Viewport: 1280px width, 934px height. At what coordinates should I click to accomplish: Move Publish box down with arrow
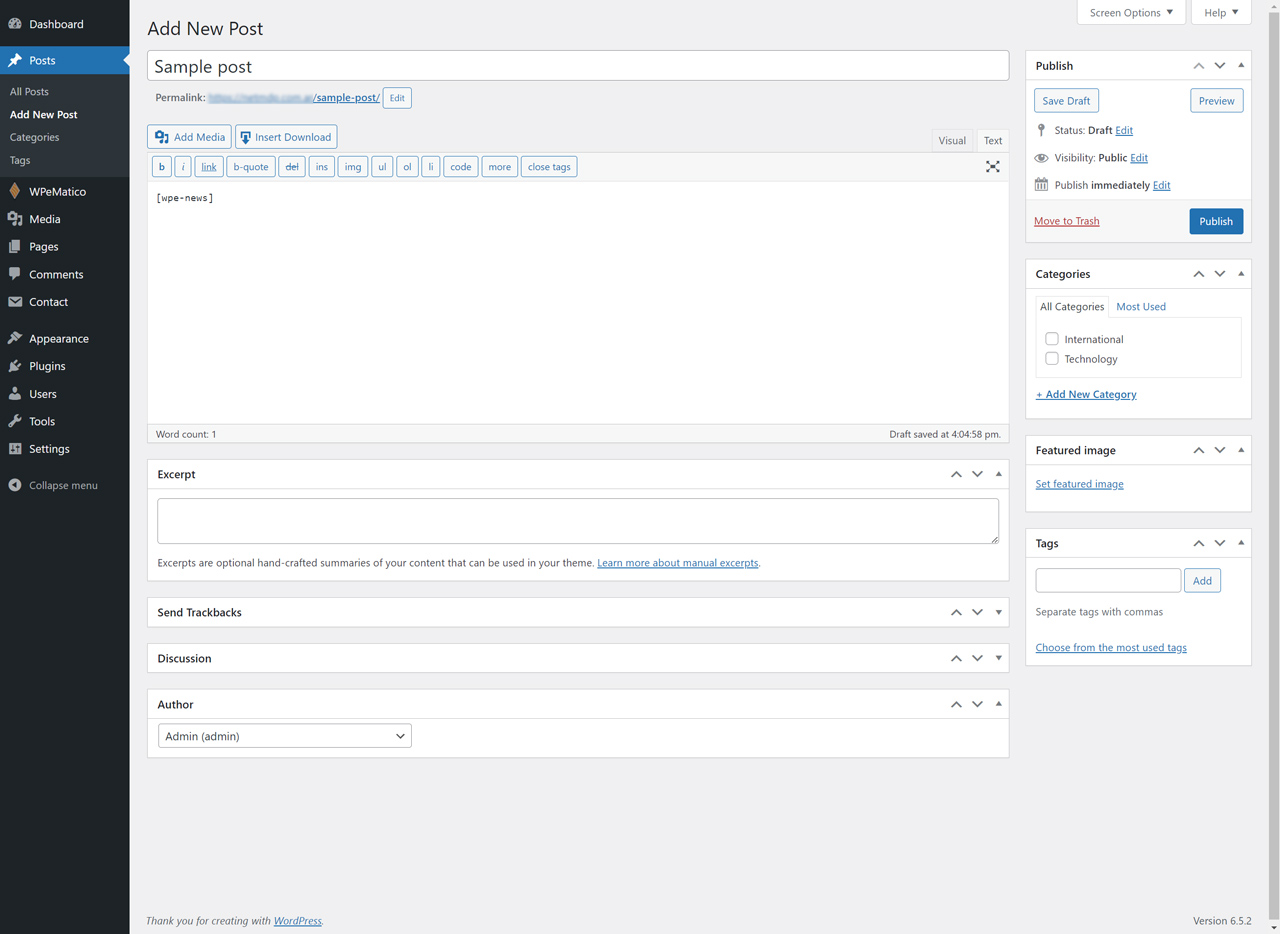click(1220, 66)
